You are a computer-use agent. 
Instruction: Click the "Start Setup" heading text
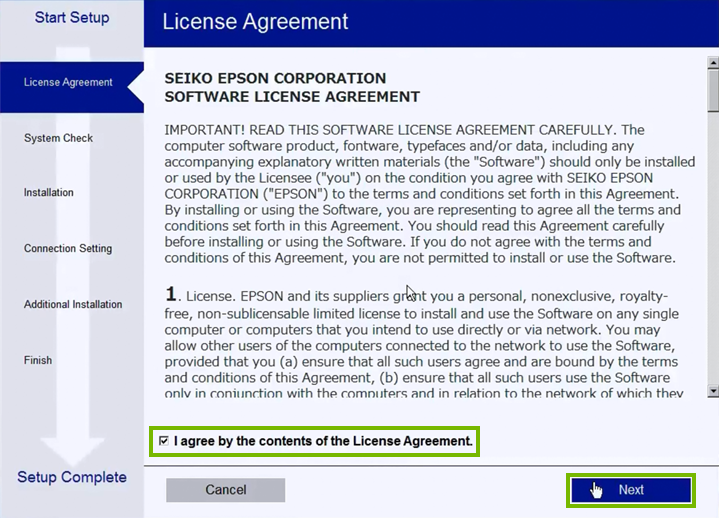click(72, 17)
